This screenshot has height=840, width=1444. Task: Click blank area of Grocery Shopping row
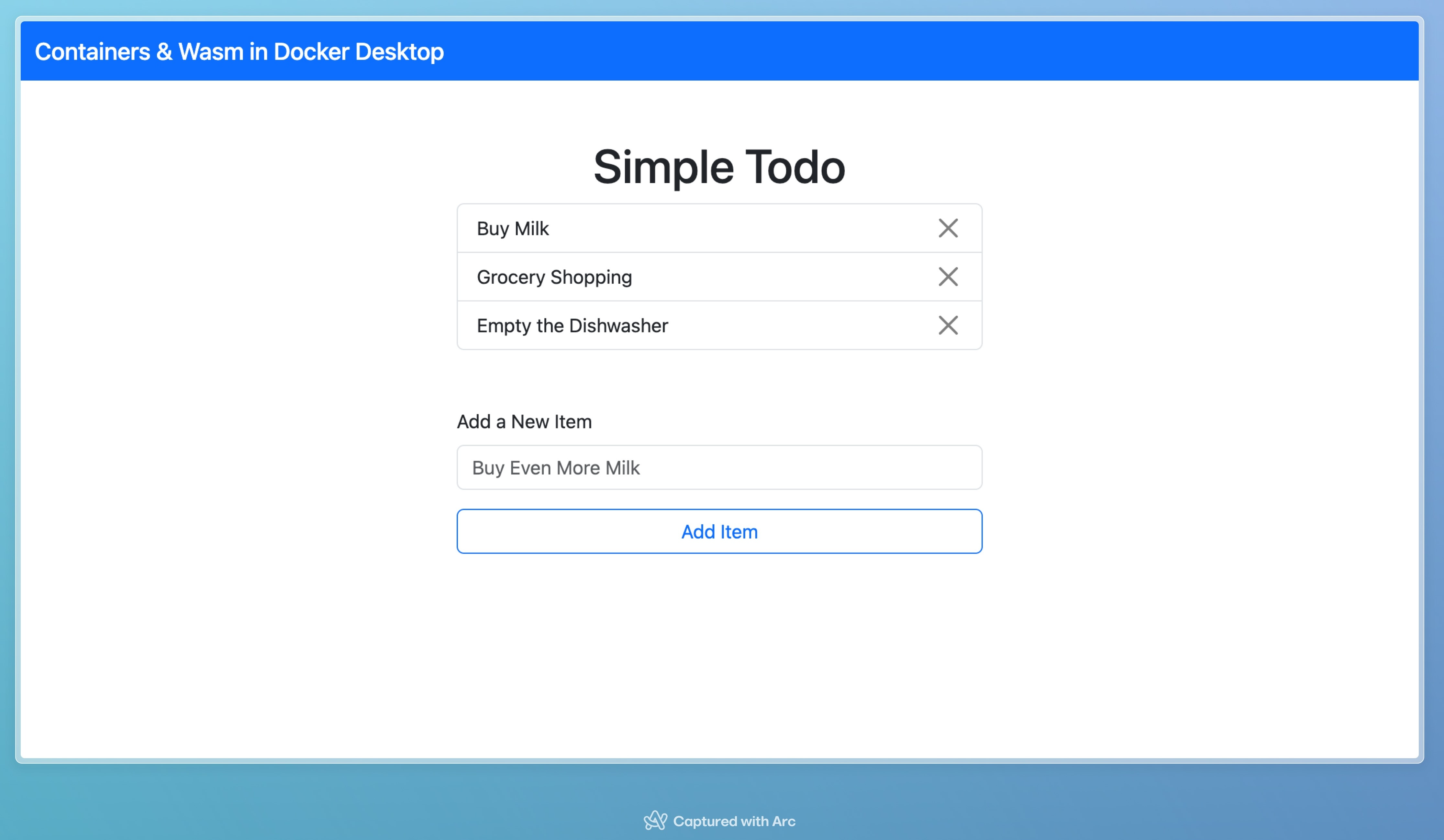(785, 277)
